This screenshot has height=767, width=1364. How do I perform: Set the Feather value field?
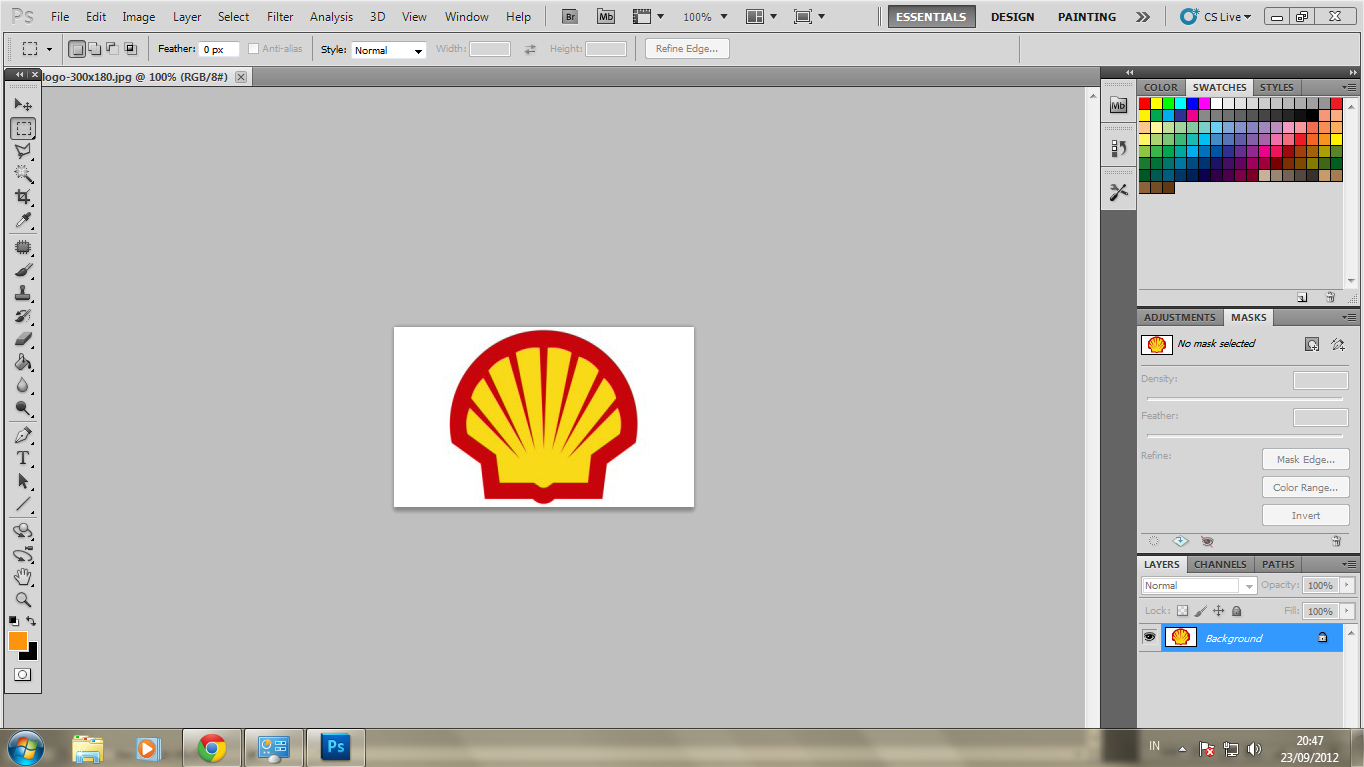coord(219,49)
